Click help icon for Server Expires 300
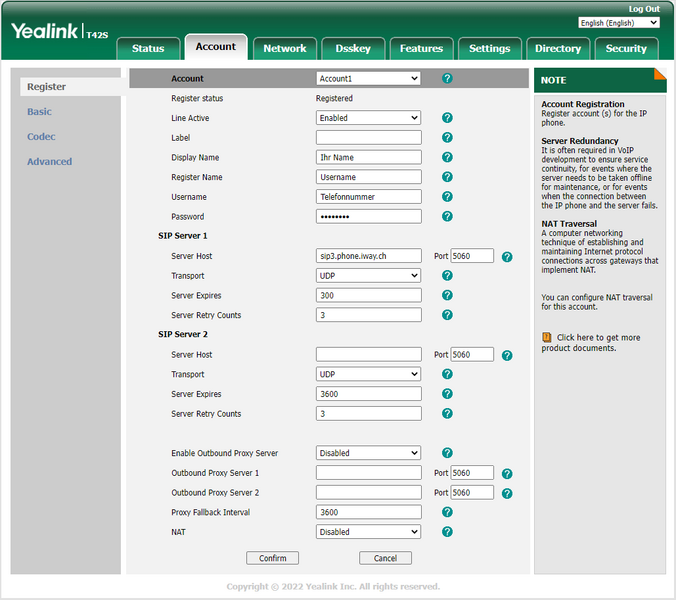Image resolution: width=676 pixels, height=600 pixels. tap(447, 295)
